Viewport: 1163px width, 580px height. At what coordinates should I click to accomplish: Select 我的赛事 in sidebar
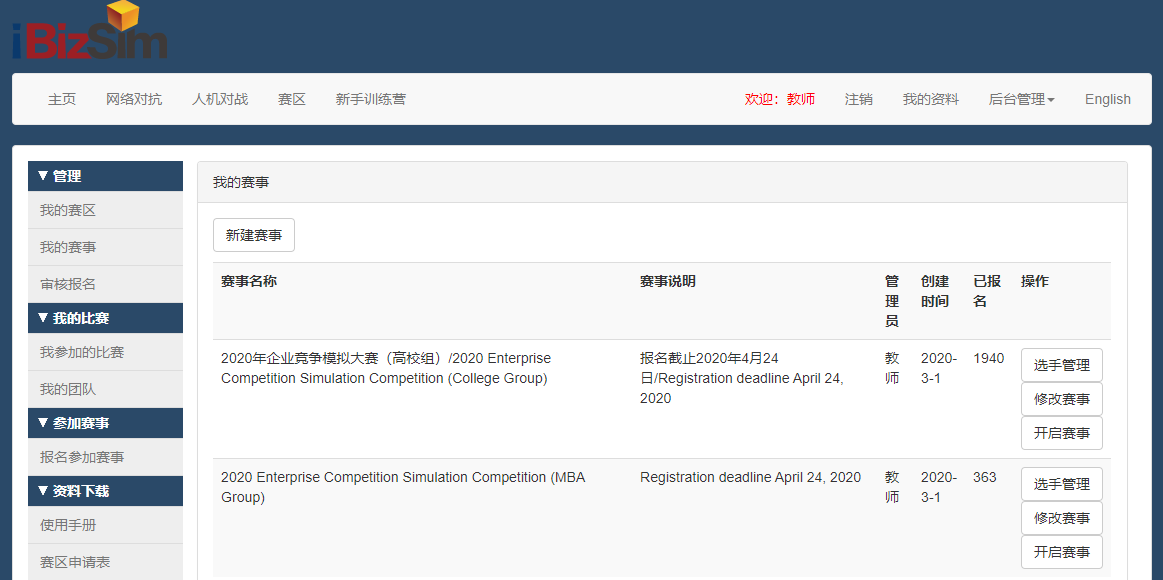pos(105,247)
